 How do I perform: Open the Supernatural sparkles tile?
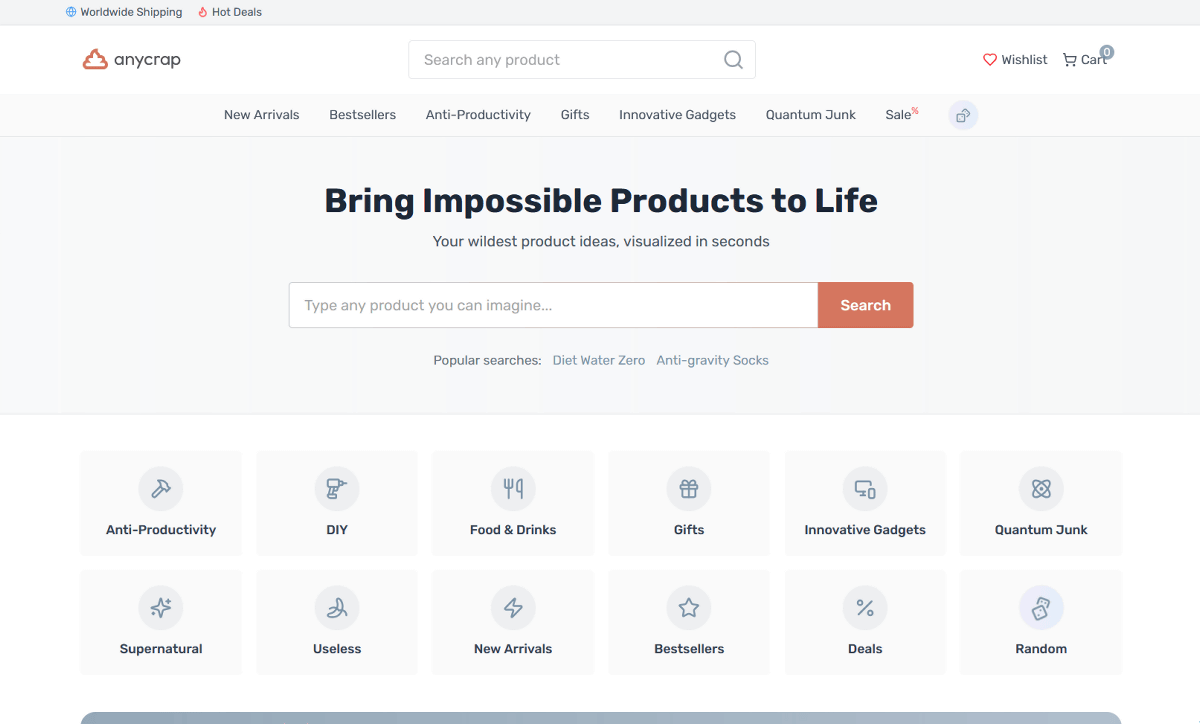(x=161, y=622)
